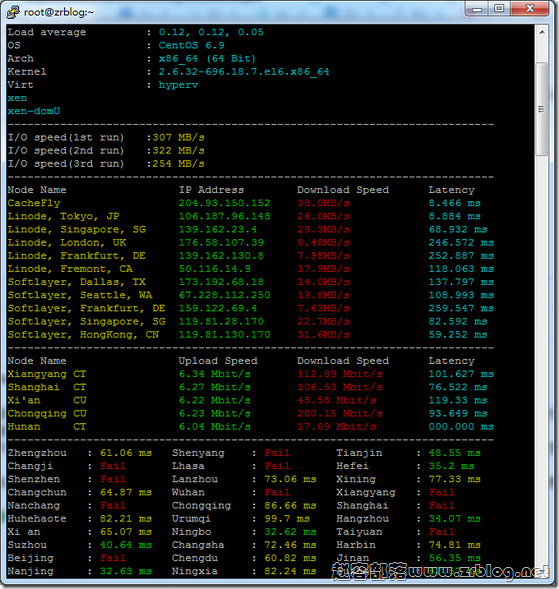The height and width of the screenshot is (589, 559).
Task: Click the kernel version string
Action: tap(244, 72)
